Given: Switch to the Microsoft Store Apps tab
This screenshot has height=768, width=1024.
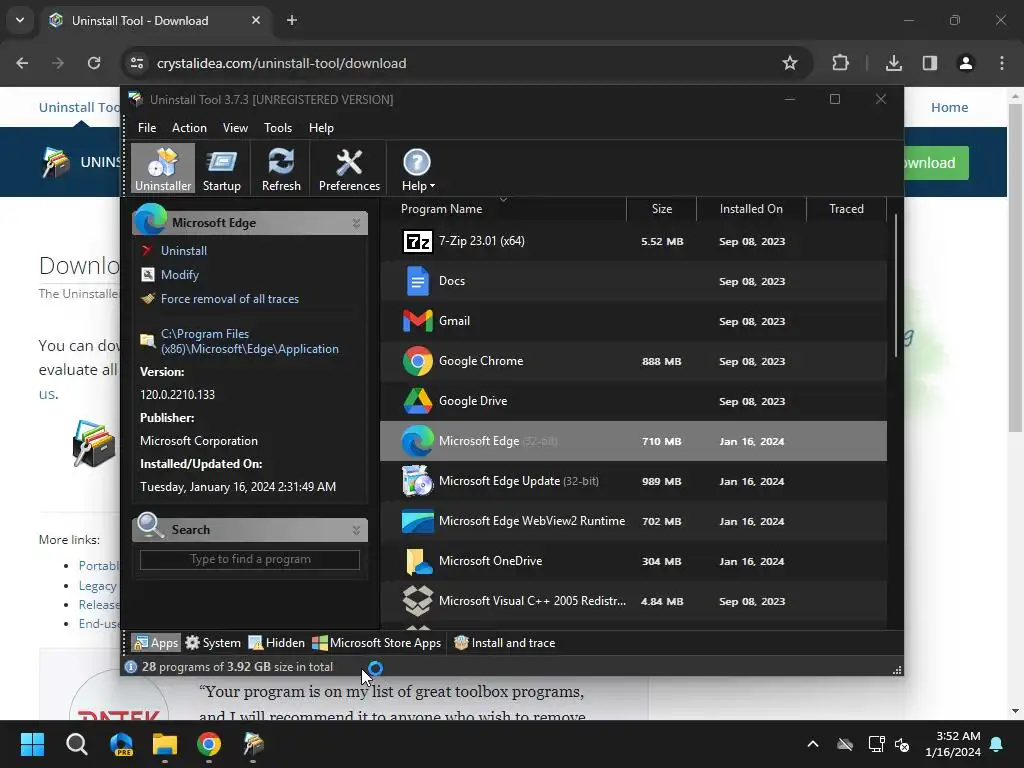Looking at the screenshot, I should [x=377, y=643].
